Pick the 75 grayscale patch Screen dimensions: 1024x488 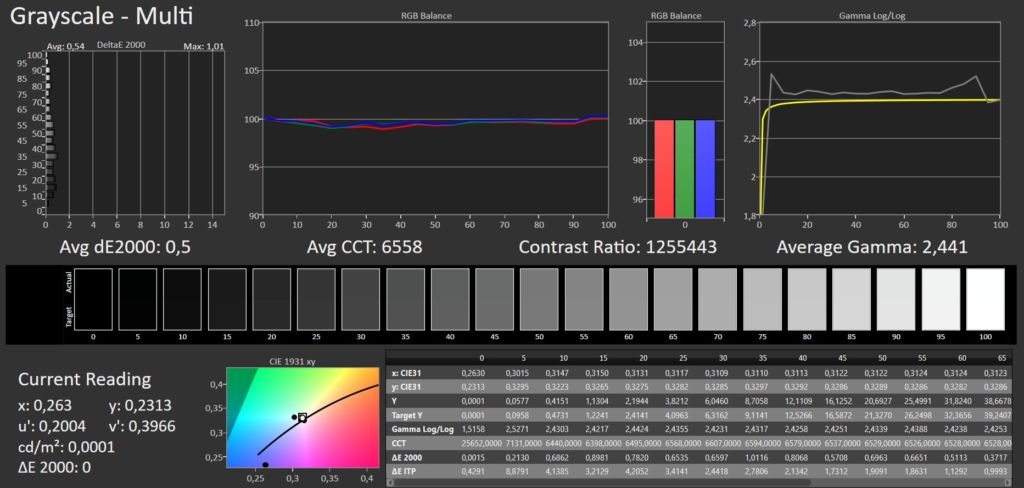tap(763, 299)
